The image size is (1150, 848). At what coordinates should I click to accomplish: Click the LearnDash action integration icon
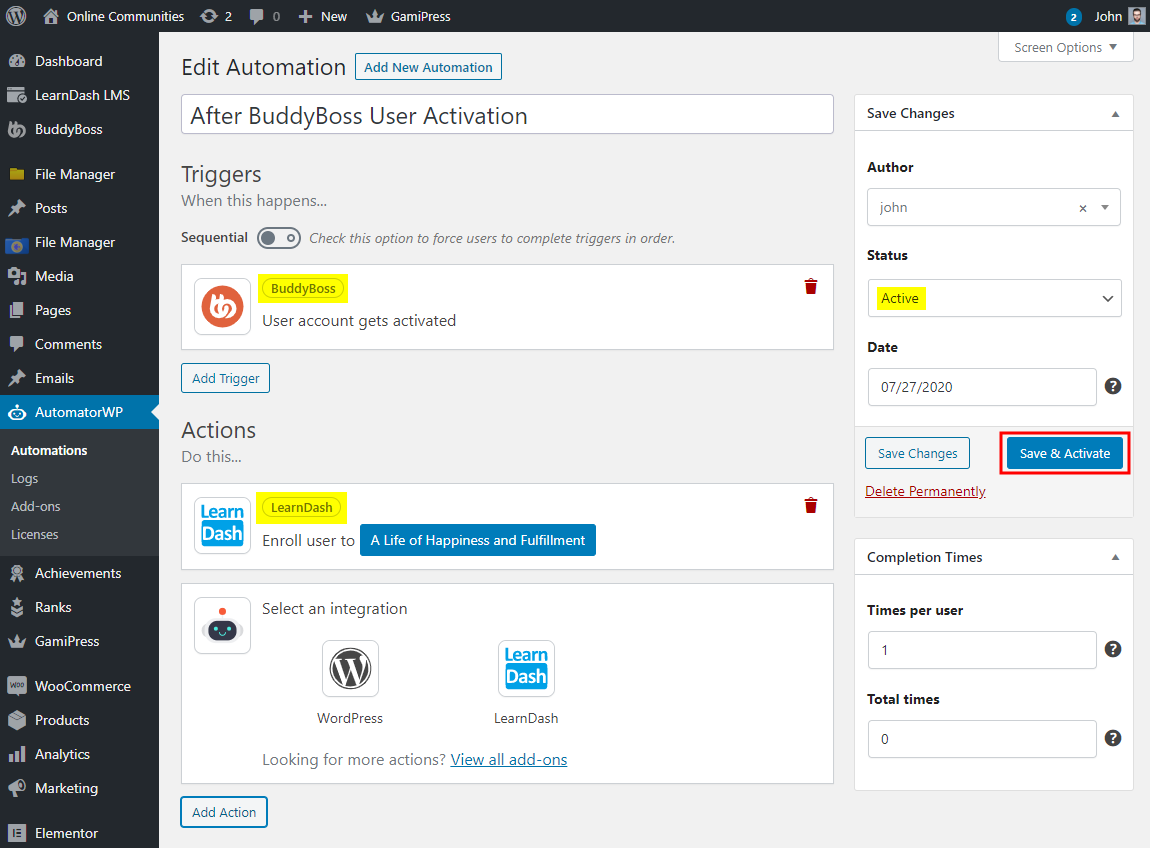tap(222, 525)
